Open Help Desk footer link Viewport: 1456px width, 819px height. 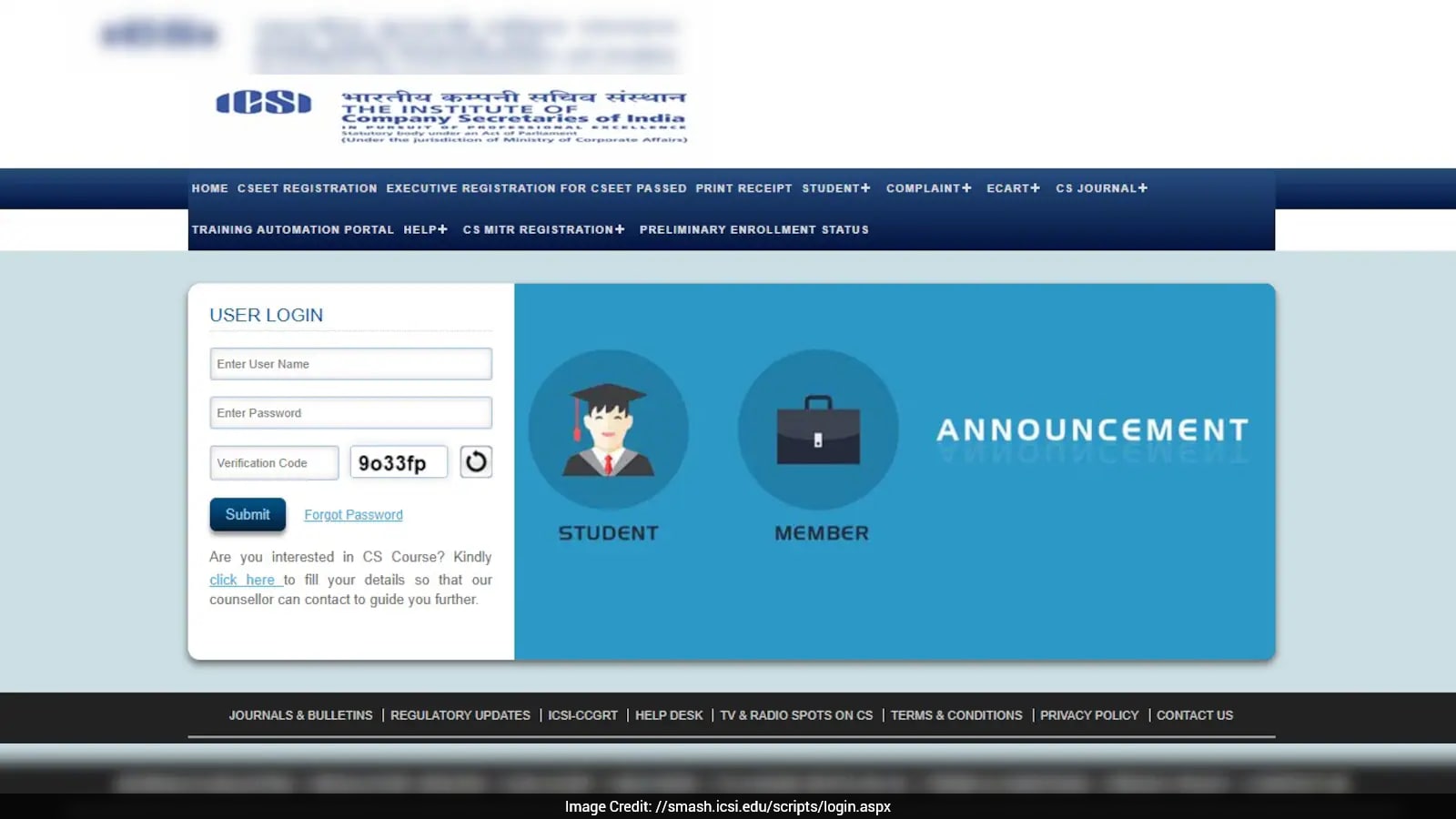[669, 715]
